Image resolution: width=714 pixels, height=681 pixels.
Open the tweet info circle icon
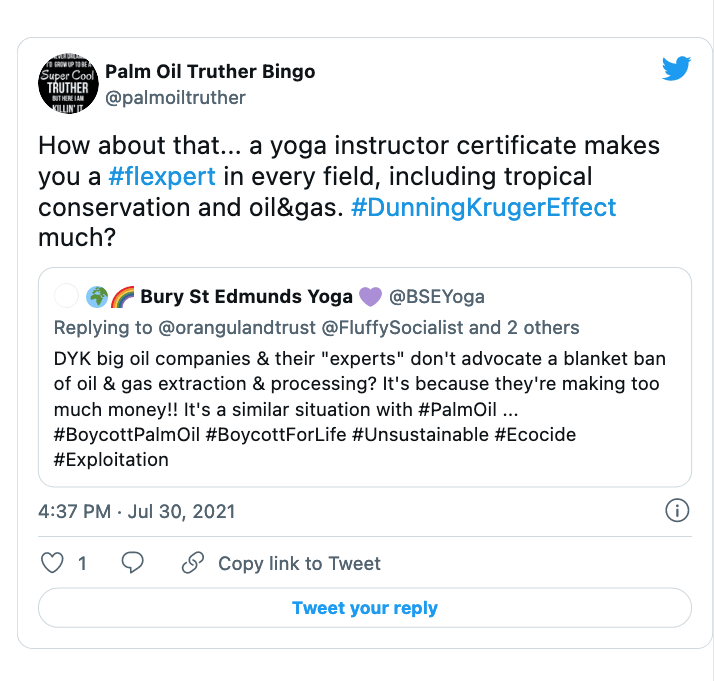click(676, 511)
